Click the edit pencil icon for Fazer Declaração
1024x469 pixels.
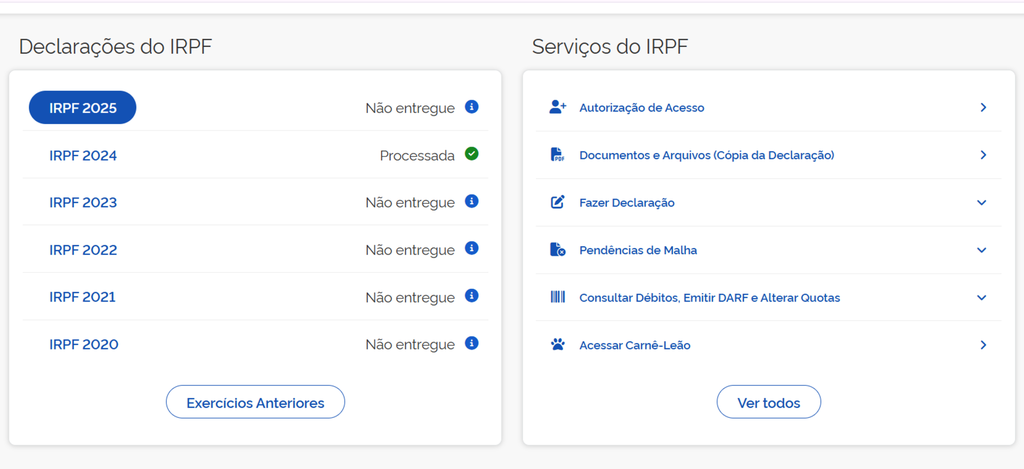coord(558,202)
